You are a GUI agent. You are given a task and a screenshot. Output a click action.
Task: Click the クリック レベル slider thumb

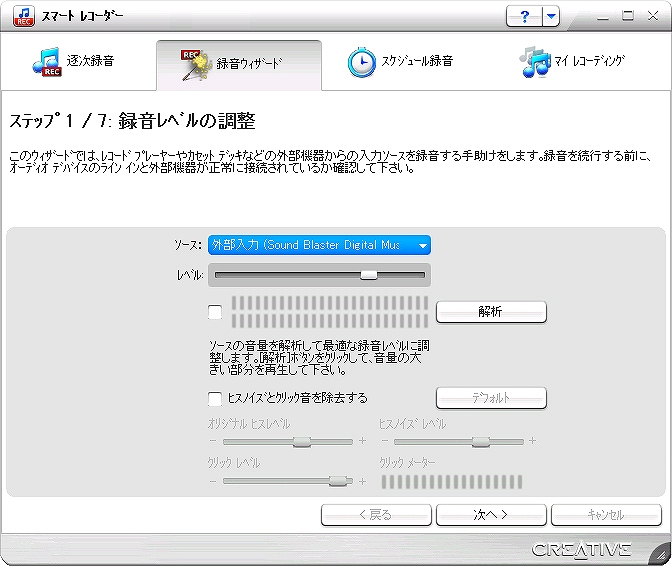click(338, 481)
